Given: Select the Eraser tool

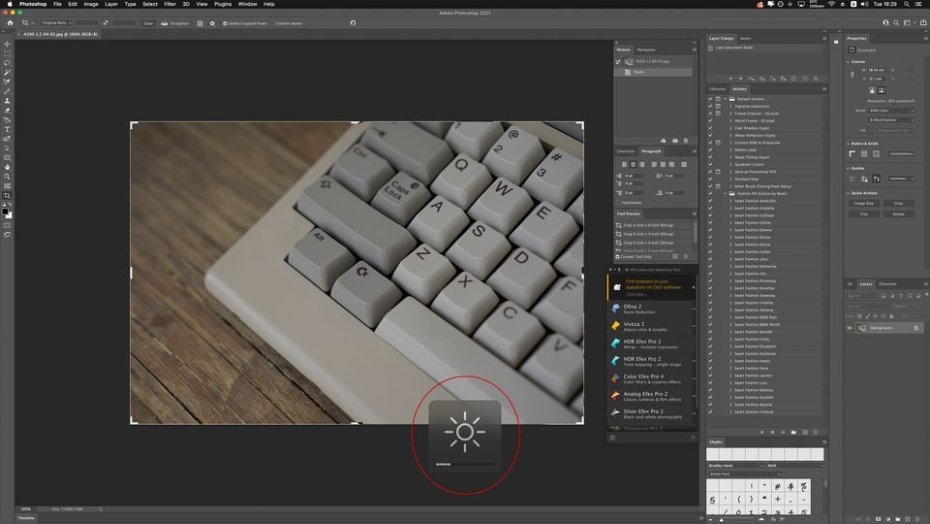Looking at the screenshot, I should [x=7, y=110].
